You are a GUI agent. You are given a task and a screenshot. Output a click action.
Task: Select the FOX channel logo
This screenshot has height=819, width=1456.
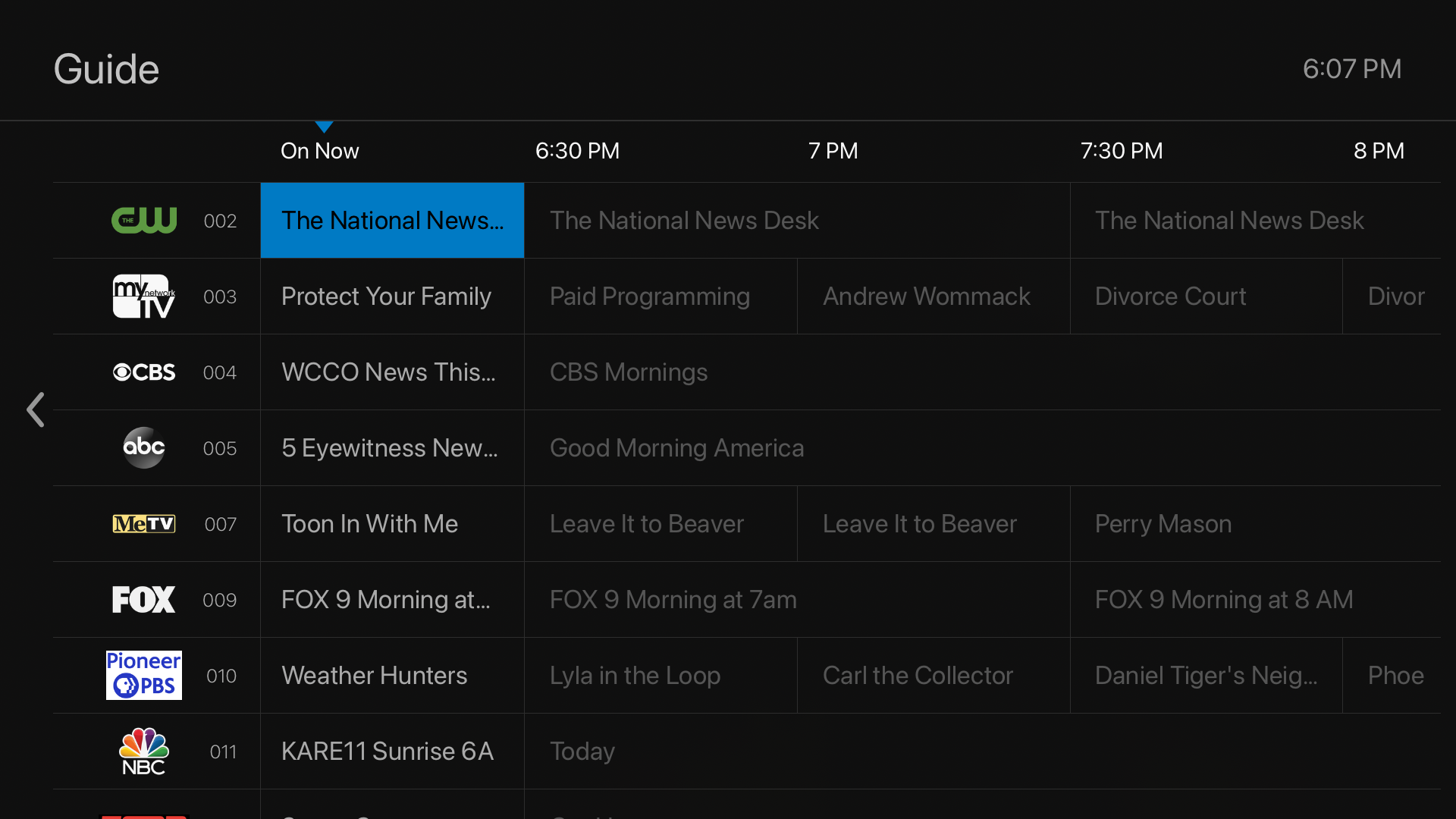click(x=144, y=600)
